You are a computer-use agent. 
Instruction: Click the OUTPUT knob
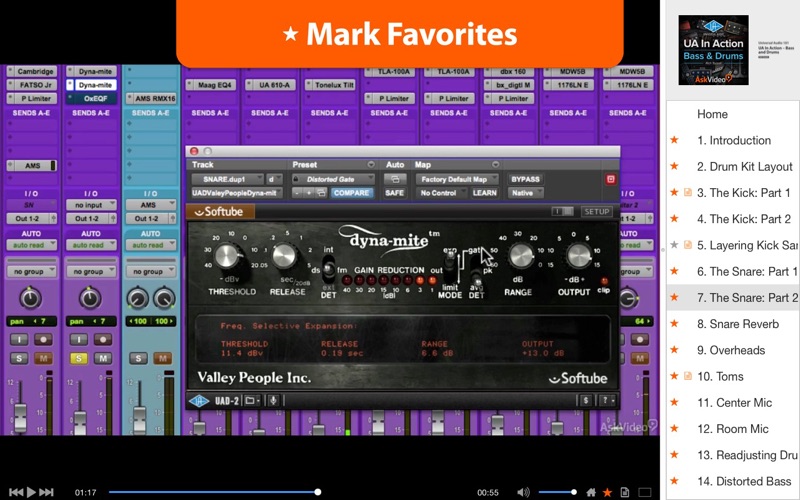pyautogui.click(x=579, y=256)
